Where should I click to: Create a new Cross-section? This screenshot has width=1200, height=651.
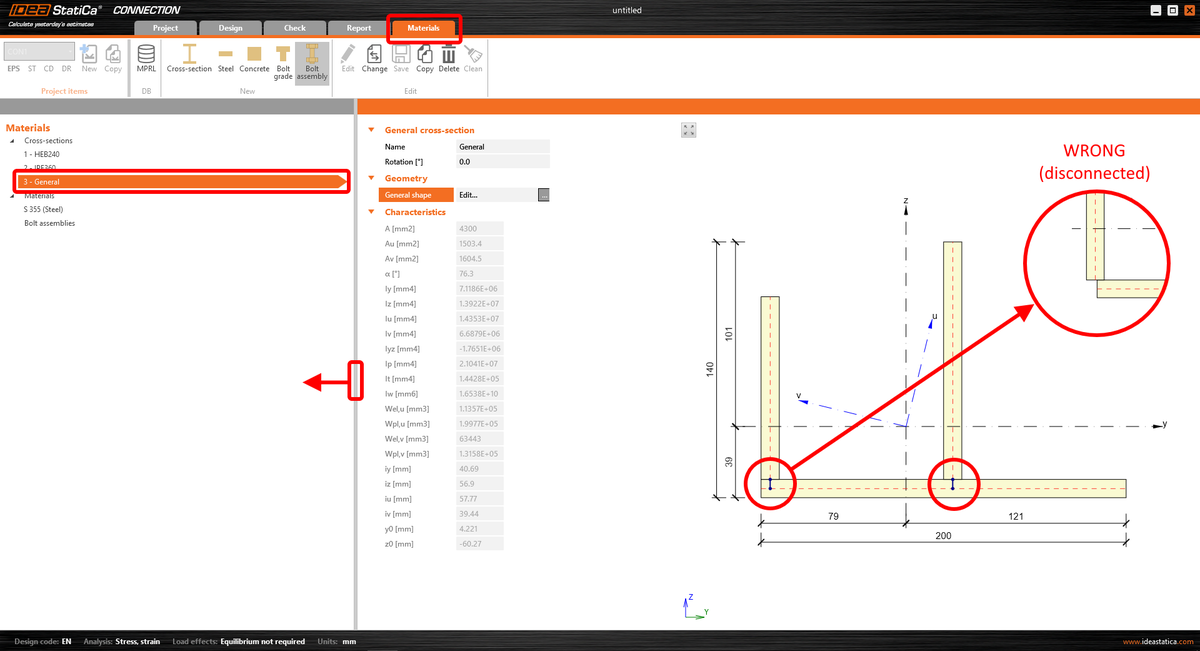(189, 55)
